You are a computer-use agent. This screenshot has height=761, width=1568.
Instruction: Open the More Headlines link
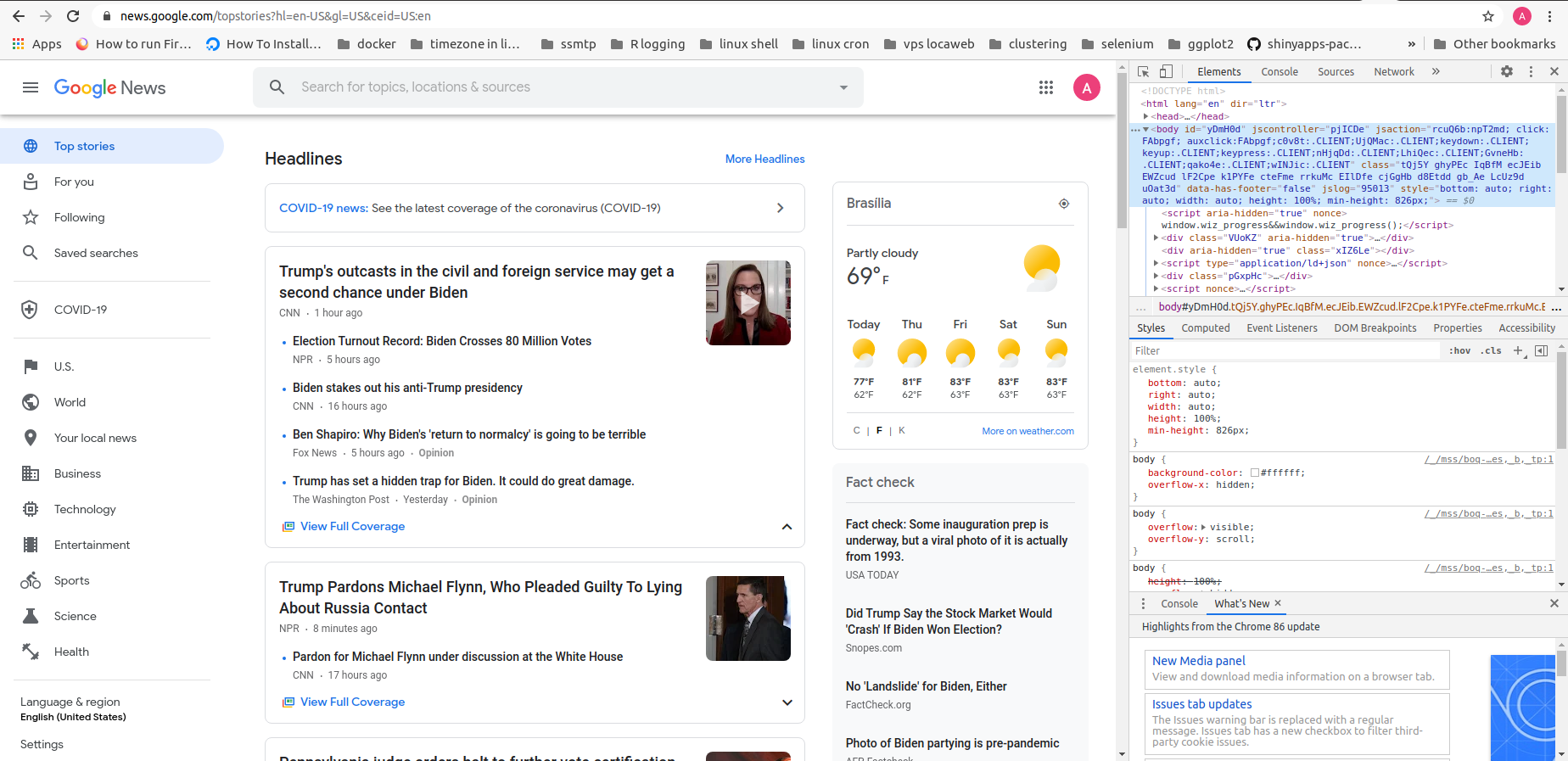pyautogui.click(x=765, y=159)
